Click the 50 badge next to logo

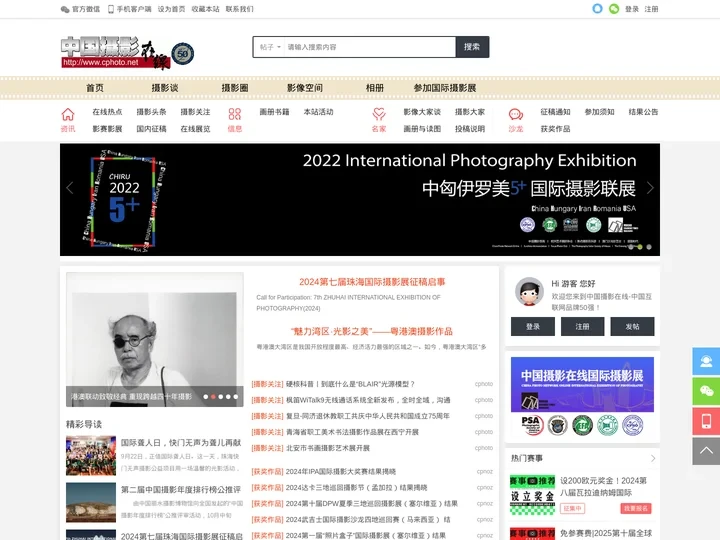click(x=183, y=54)
